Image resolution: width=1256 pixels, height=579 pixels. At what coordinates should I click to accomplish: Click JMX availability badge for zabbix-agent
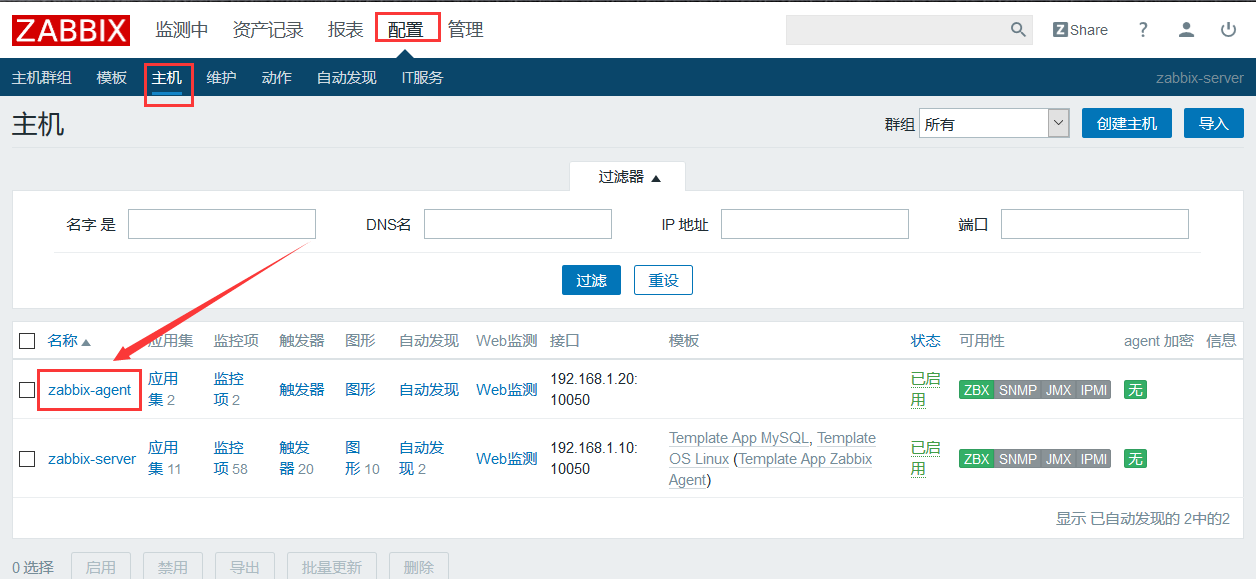click(1058, 390)
